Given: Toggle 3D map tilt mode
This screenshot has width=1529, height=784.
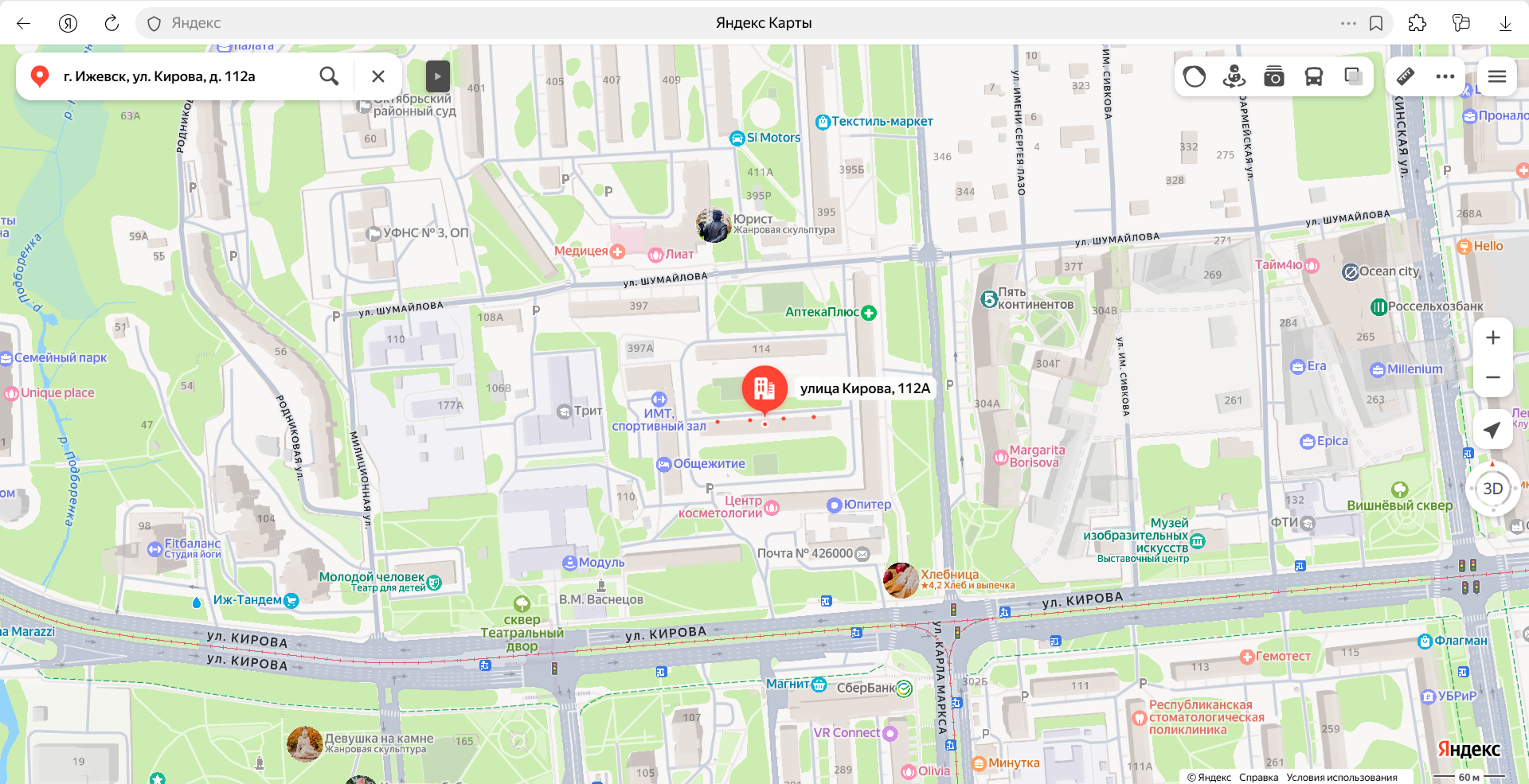Looking at the screenshot, I should tap(1493, 489).
